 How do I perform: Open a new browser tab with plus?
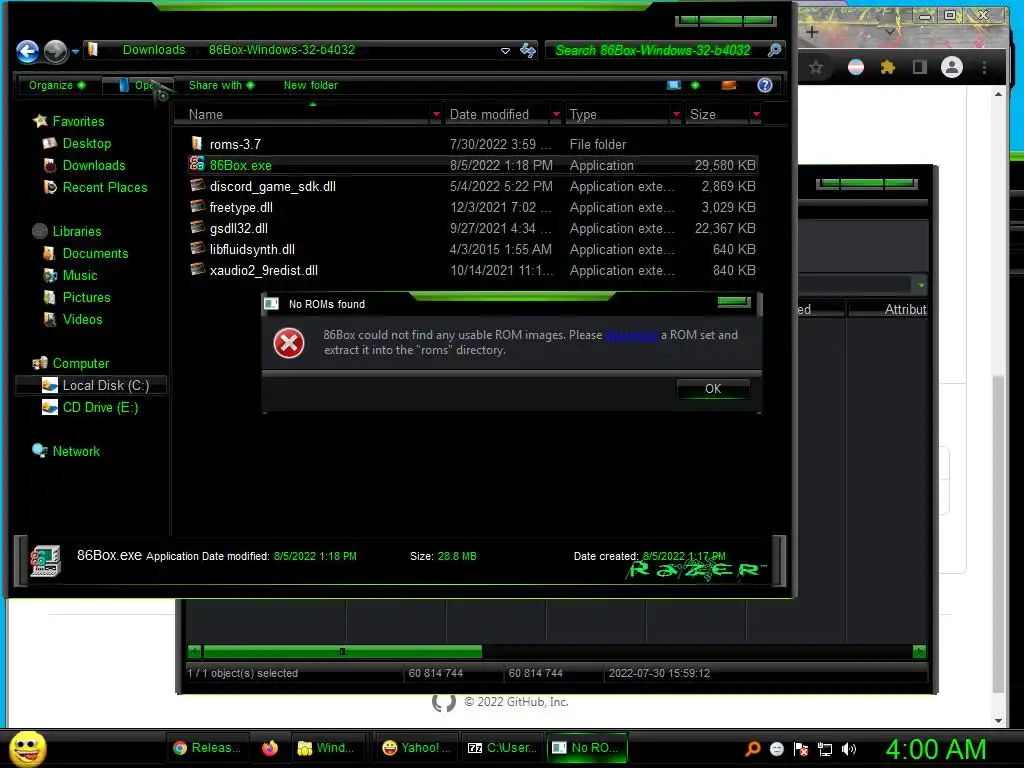point(812,32)
